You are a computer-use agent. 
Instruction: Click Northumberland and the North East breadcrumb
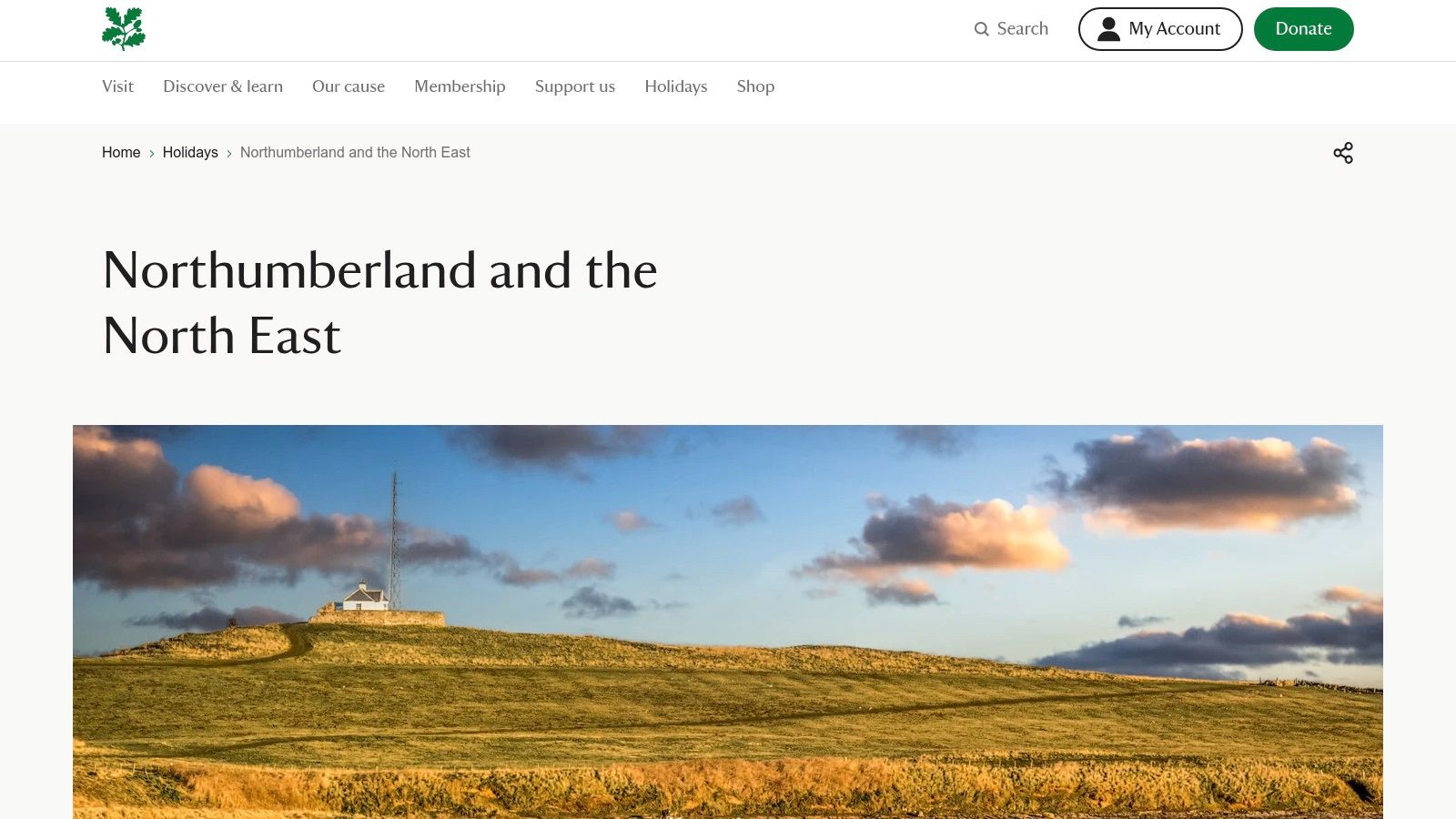pyautogui.click(x=355, y=153)
